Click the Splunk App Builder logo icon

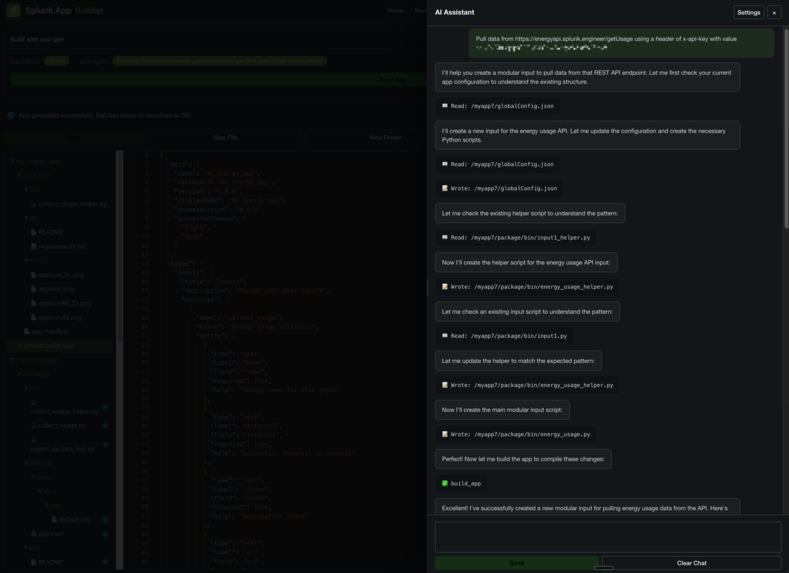click(13, 10)
